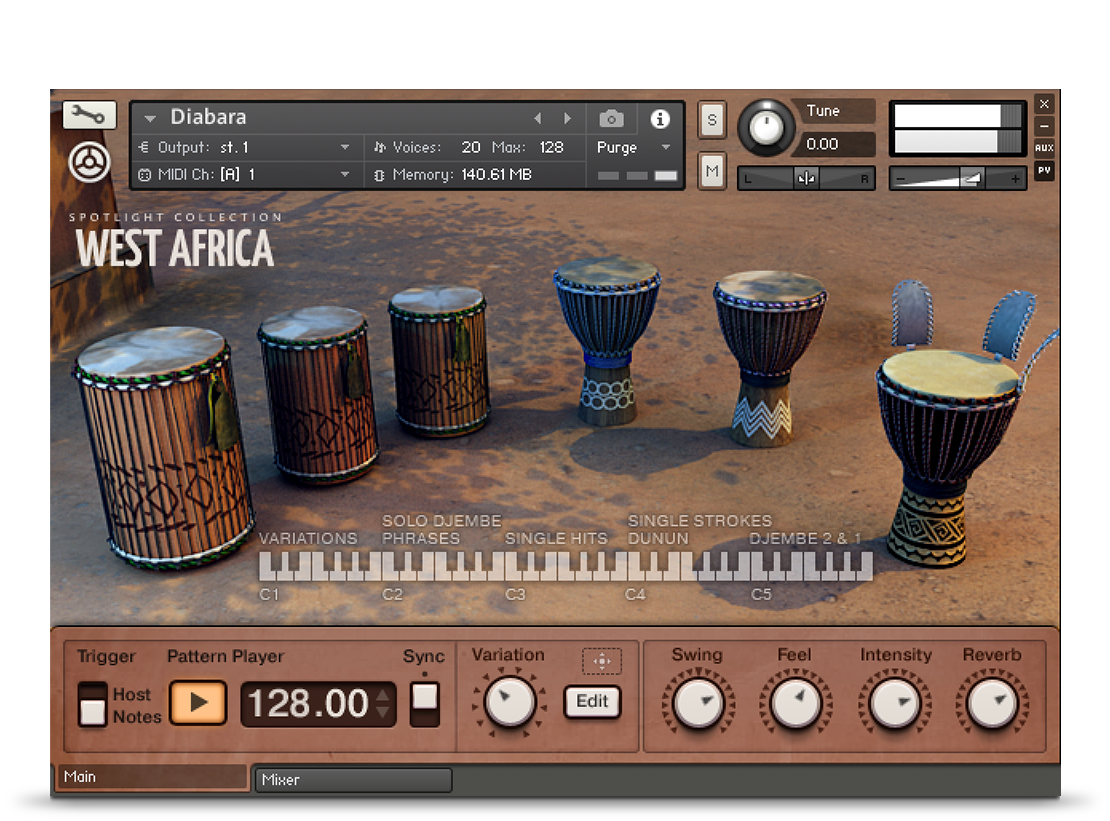This screenshot has width=1110, height=821.
Task: Click the SOLO DJEMBE PHRASES label
Action: click(441, 529)
